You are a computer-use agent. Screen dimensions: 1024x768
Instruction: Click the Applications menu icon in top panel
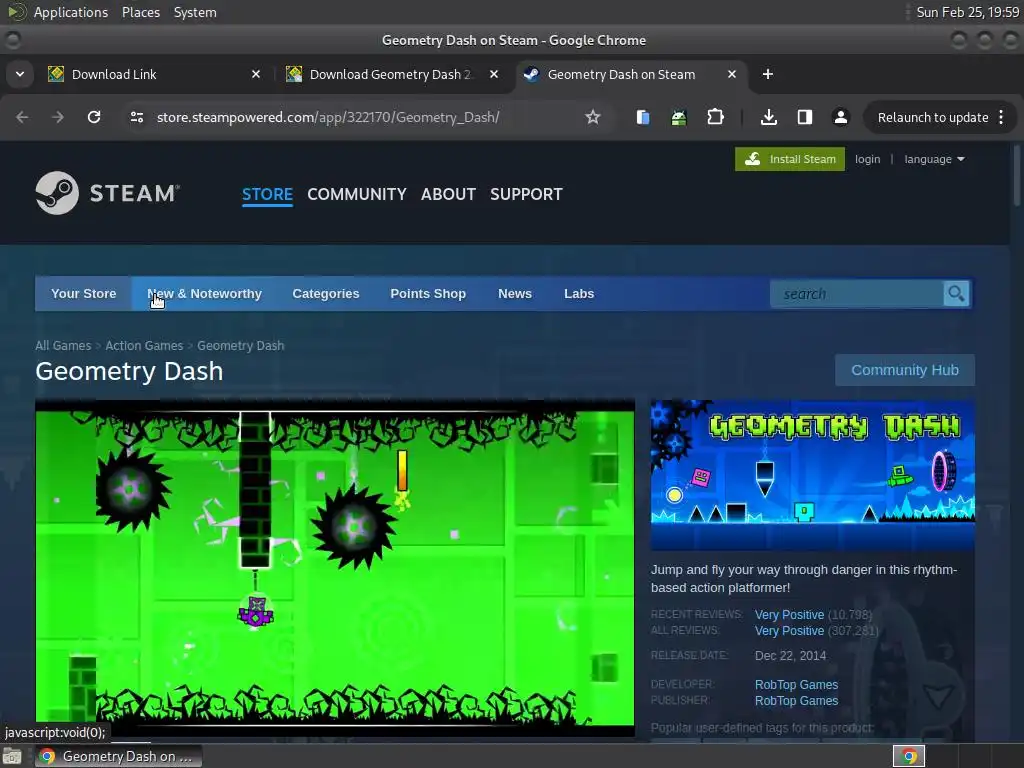point(16,12)
